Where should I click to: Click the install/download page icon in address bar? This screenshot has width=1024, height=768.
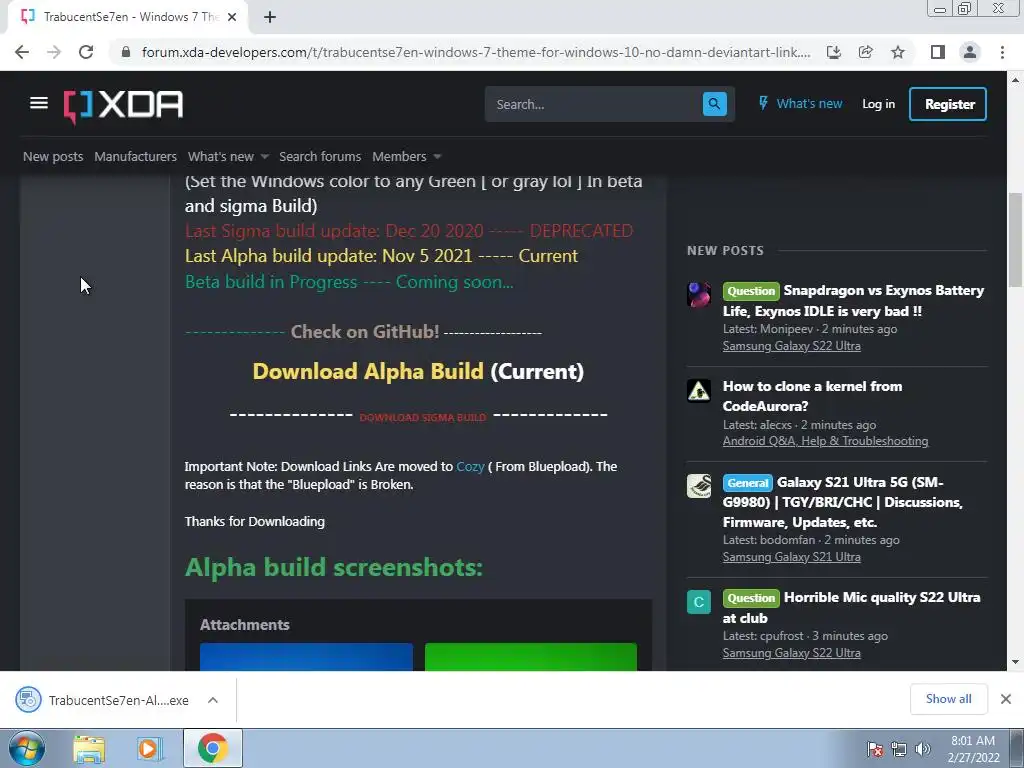point(833,52)
